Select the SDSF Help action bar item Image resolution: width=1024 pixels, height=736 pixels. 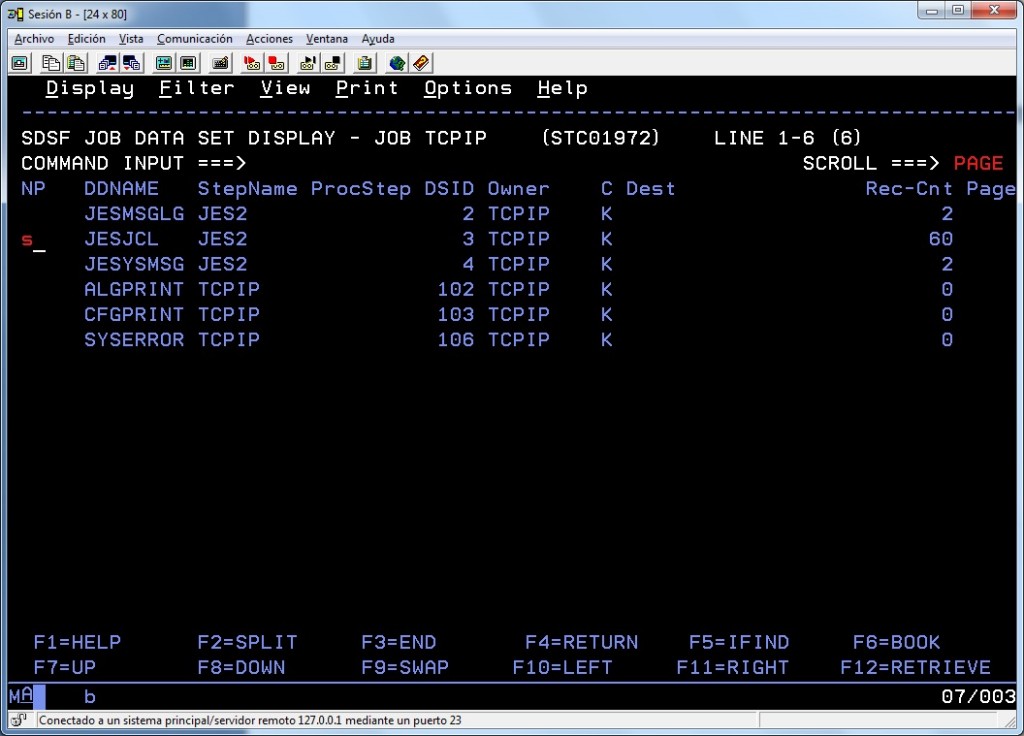[562, 88]
